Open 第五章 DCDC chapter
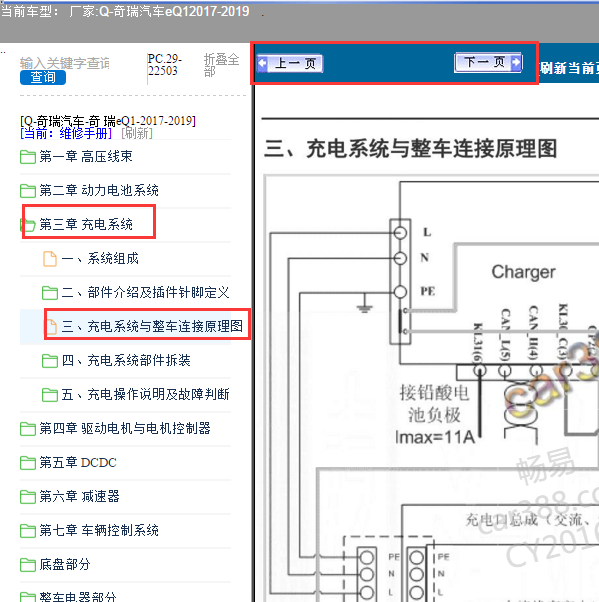Image resolution: width=599 pixels, height=602 pixels. pos(78,462)
